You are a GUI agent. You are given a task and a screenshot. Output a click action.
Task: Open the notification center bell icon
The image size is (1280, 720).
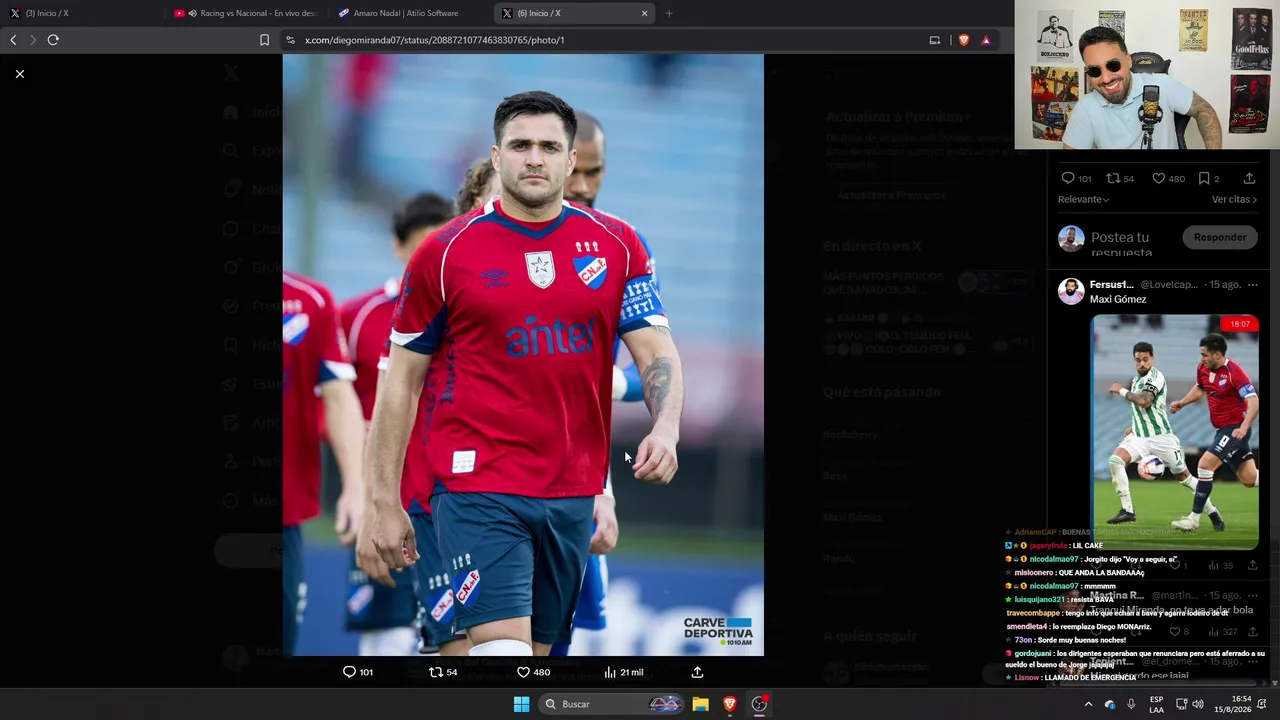point(1262,704)
